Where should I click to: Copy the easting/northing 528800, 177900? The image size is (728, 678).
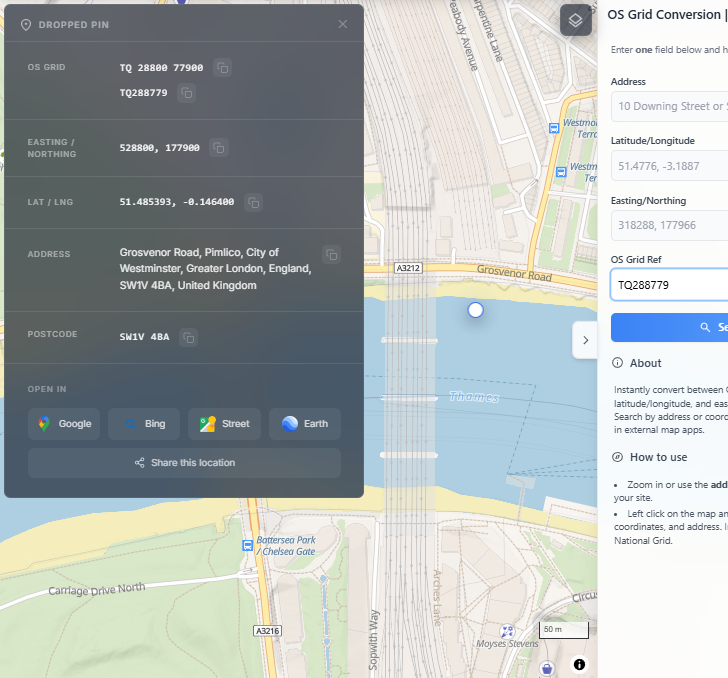point(219,148)
